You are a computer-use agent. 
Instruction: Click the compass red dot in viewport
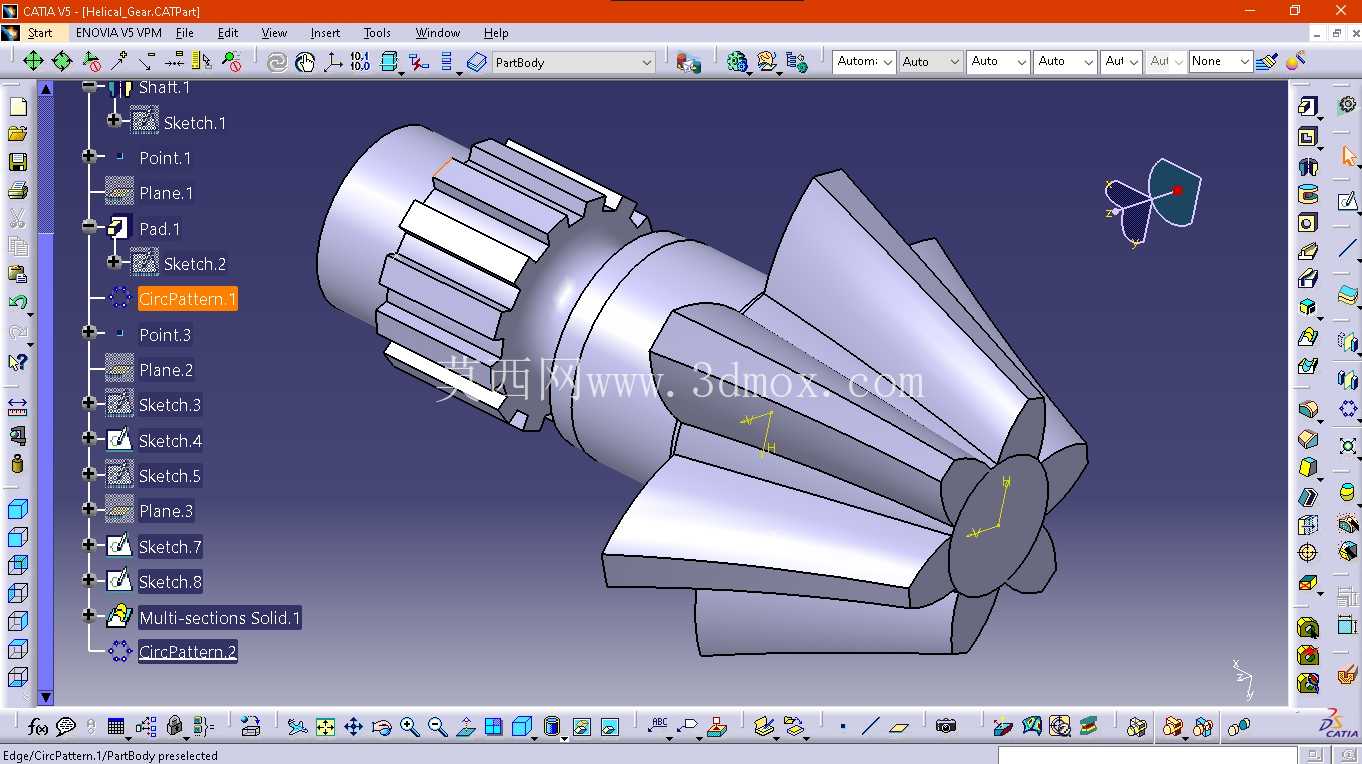pos(1178,190)
